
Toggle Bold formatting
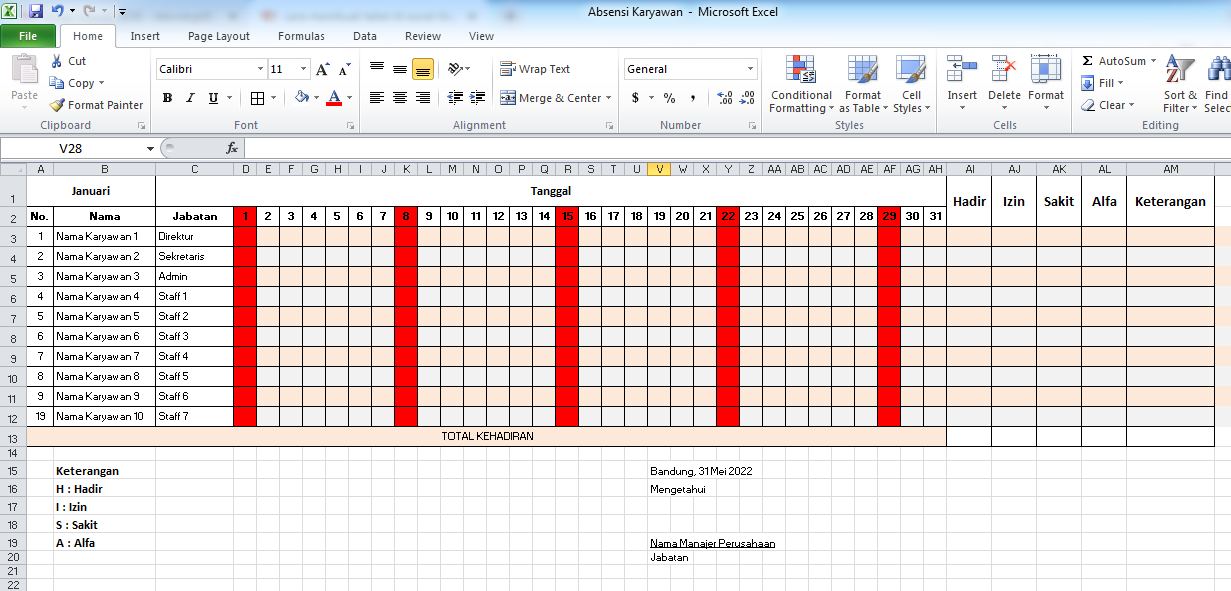(167, 98)
